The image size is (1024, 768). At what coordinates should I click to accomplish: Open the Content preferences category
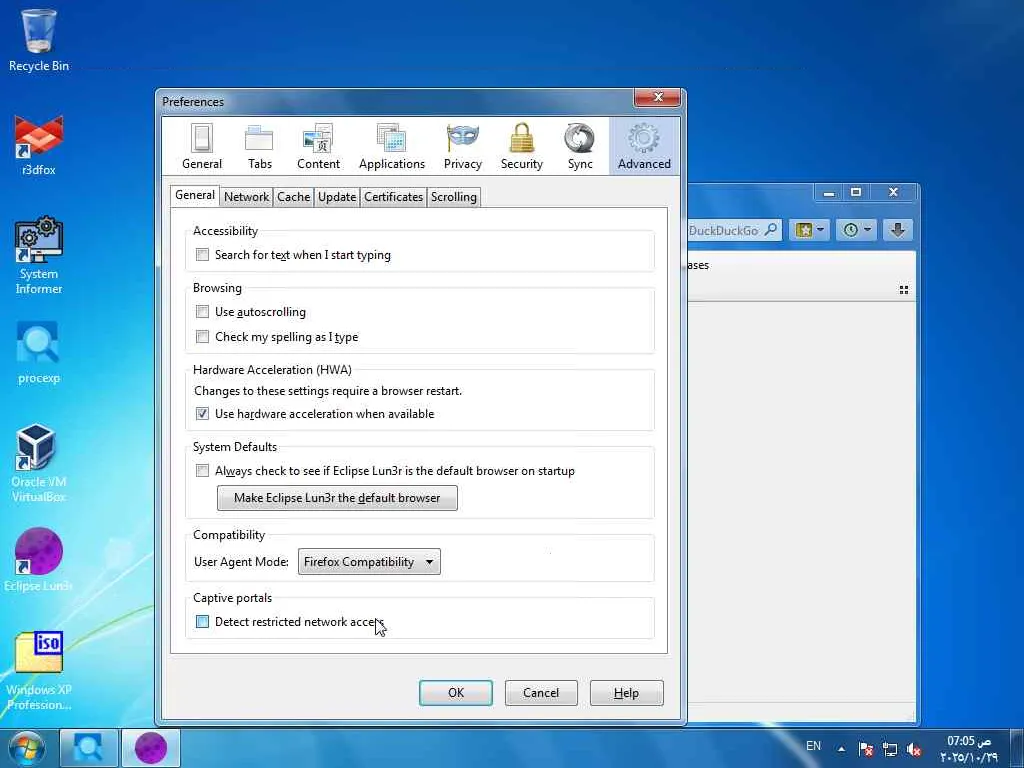pyautogui.click(x=318, y=147)
